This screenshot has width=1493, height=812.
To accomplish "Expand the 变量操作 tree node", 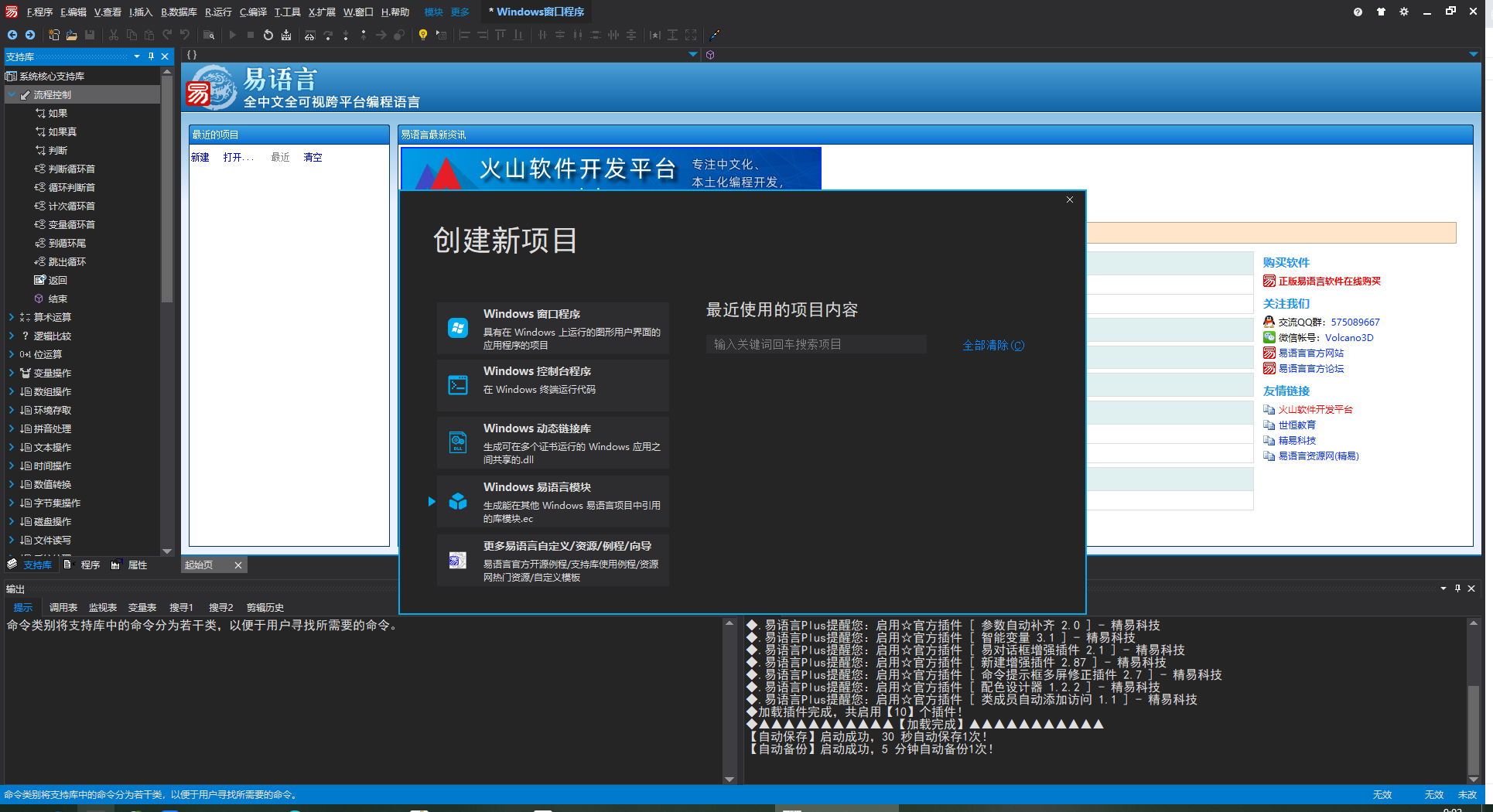I will (x=12, y=373).
